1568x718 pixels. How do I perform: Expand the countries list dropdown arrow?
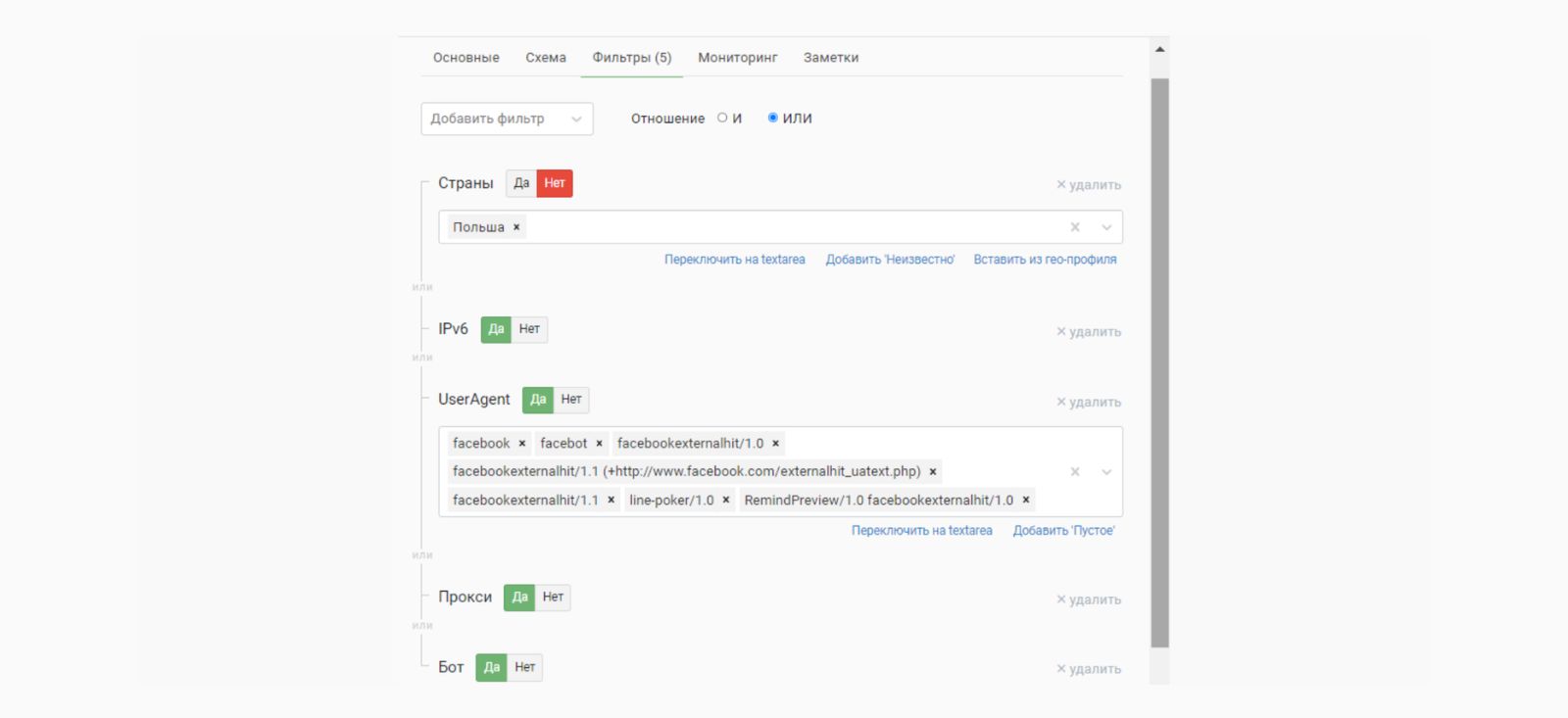(x=1106, y=227)
